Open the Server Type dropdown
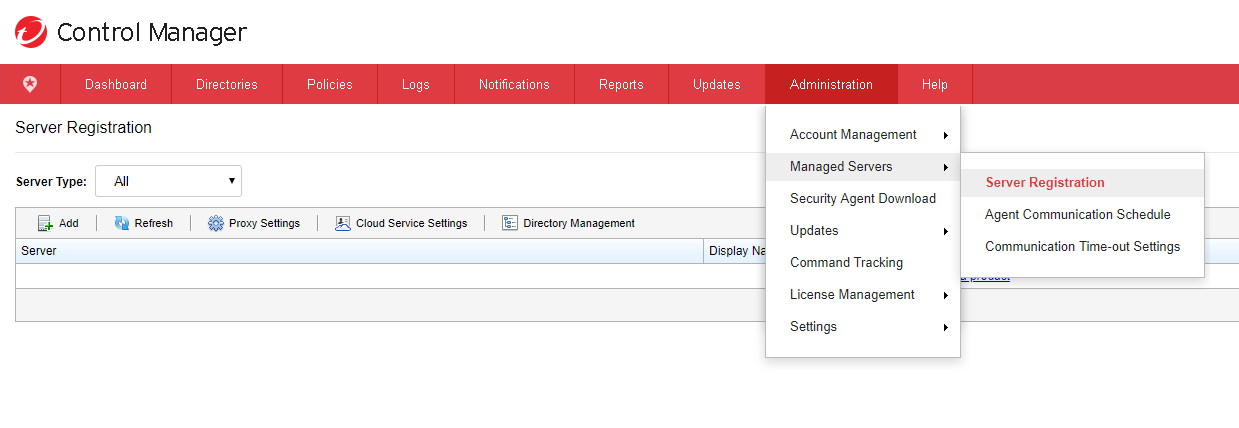The image size is (1239, 428). (x=168, y=181)
